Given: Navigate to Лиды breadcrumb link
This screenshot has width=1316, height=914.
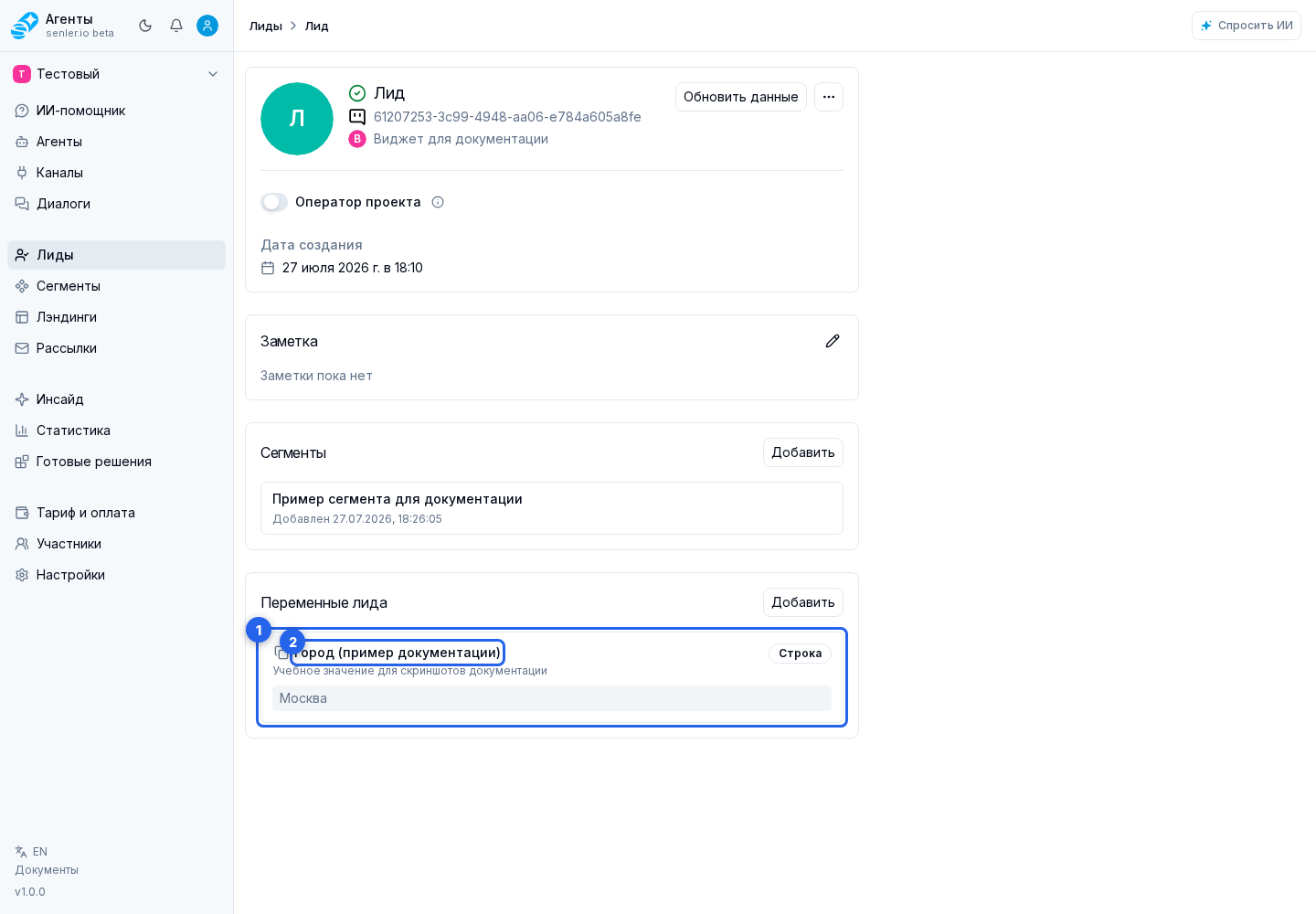Looking at the screenshot, I should click(x=266, y=26).
